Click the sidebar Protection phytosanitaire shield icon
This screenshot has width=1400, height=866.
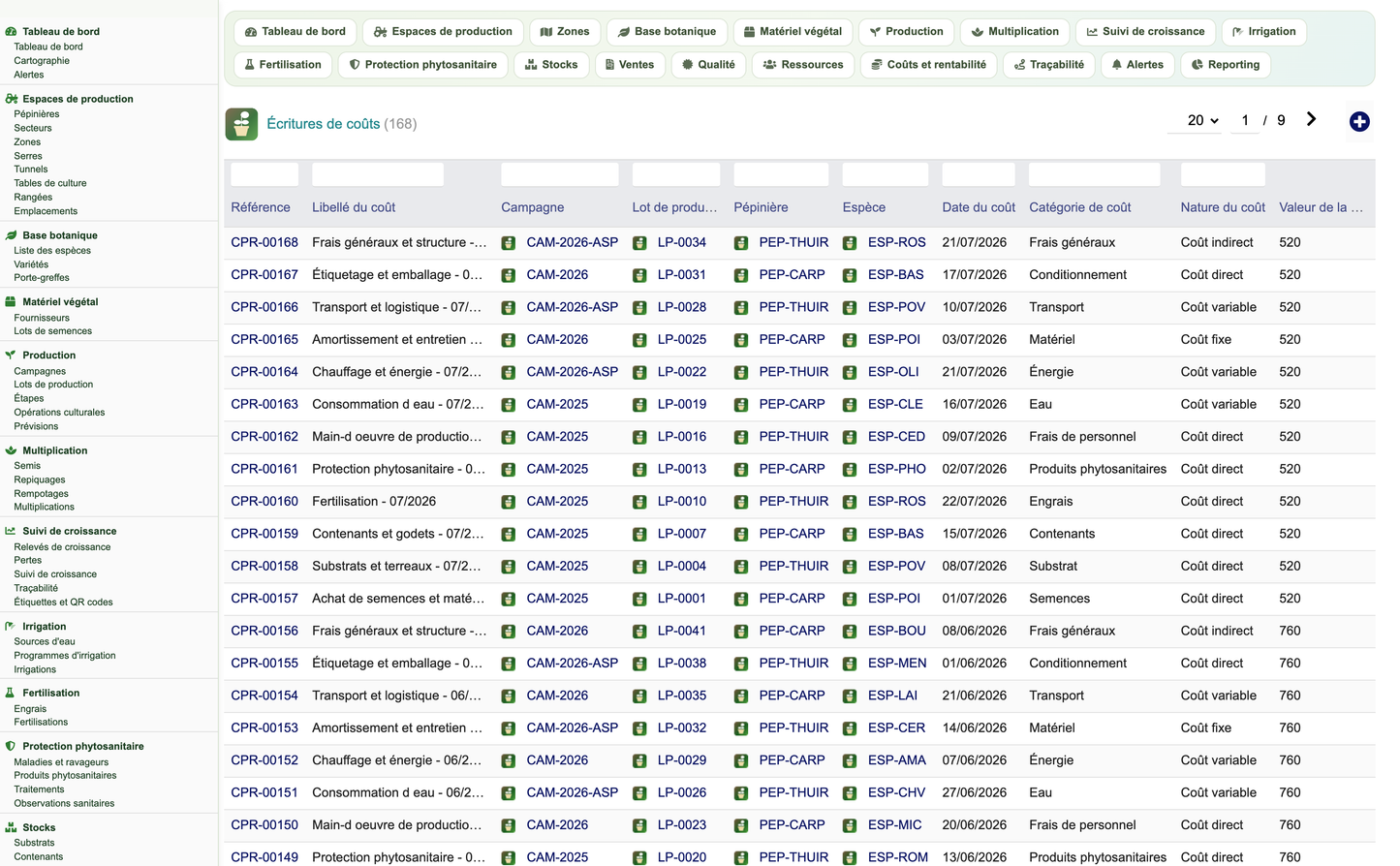coord(11,746)
